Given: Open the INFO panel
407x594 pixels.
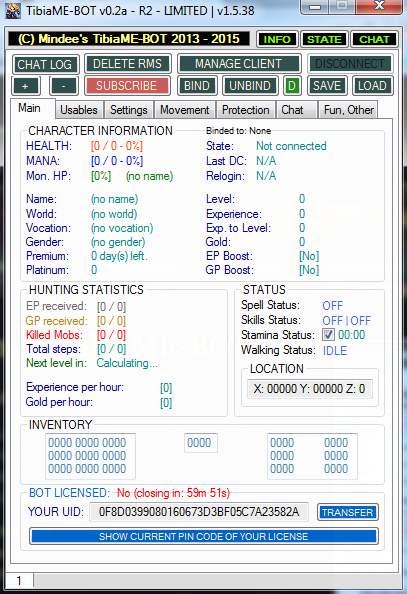Looking at the screenshot, I should (x=277, y=39).
